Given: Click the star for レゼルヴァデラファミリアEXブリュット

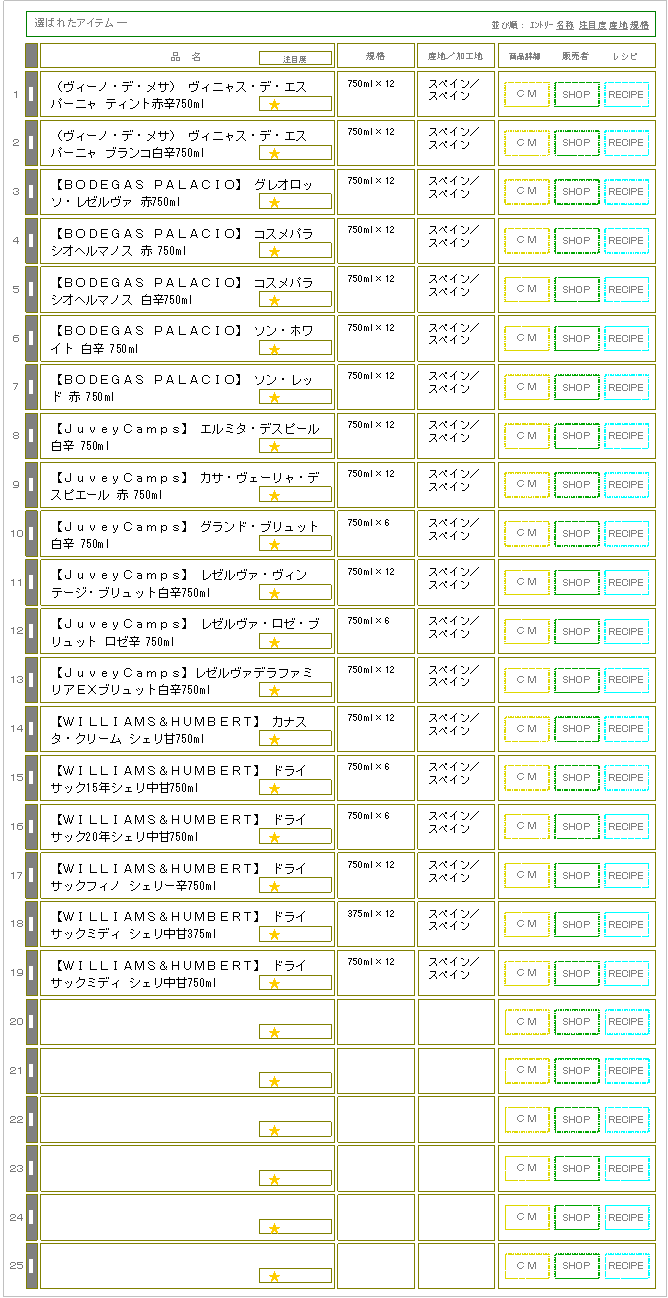Looking at the screenshot, I should coord(274,691).
